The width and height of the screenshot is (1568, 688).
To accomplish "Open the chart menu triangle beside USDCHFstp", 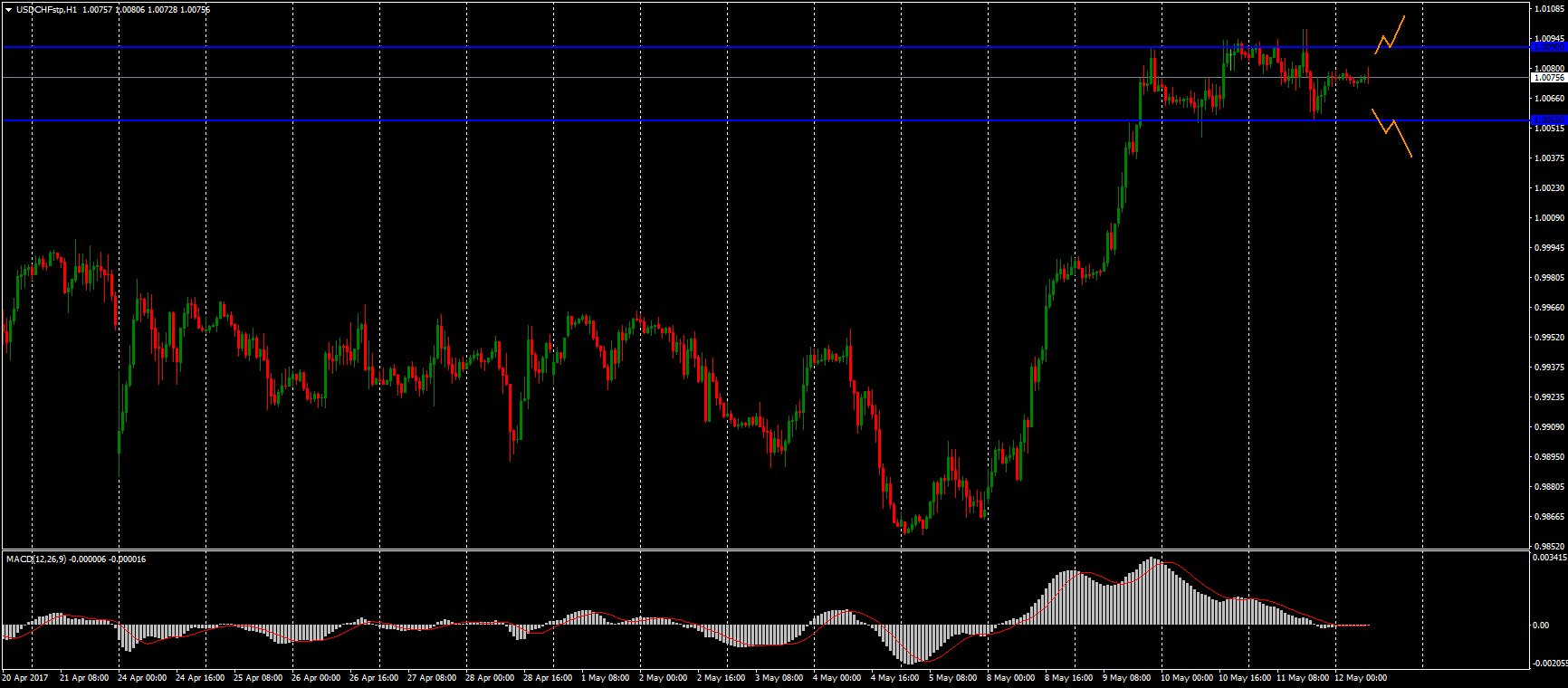I will (x=8, y=10).
